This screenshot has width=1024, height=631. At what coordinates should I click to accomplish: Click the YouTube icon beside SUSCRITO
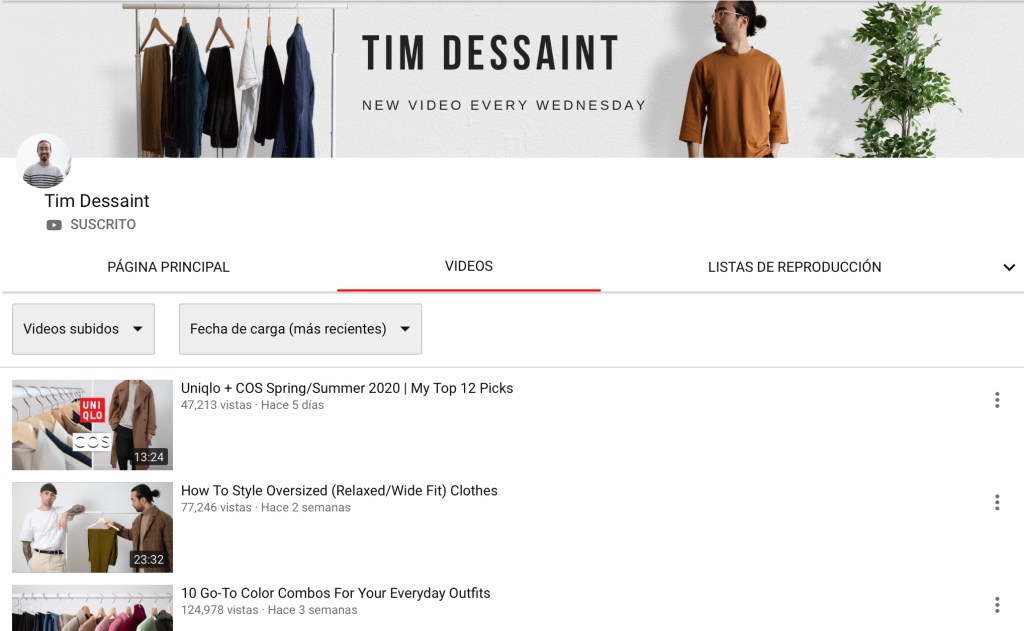(54, 225)
